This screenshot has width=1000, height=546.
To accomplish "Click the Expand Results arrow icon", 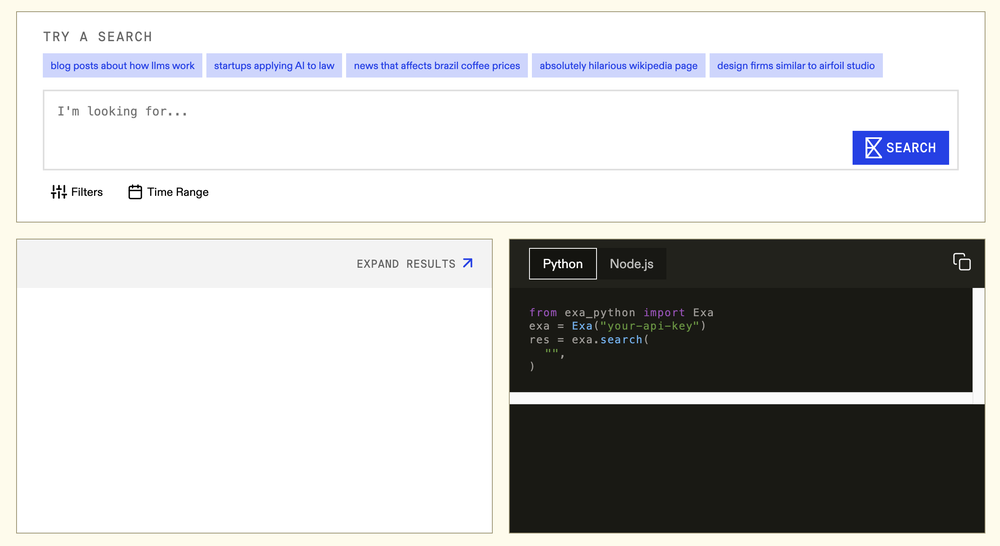I will click(x=467, y=263).
